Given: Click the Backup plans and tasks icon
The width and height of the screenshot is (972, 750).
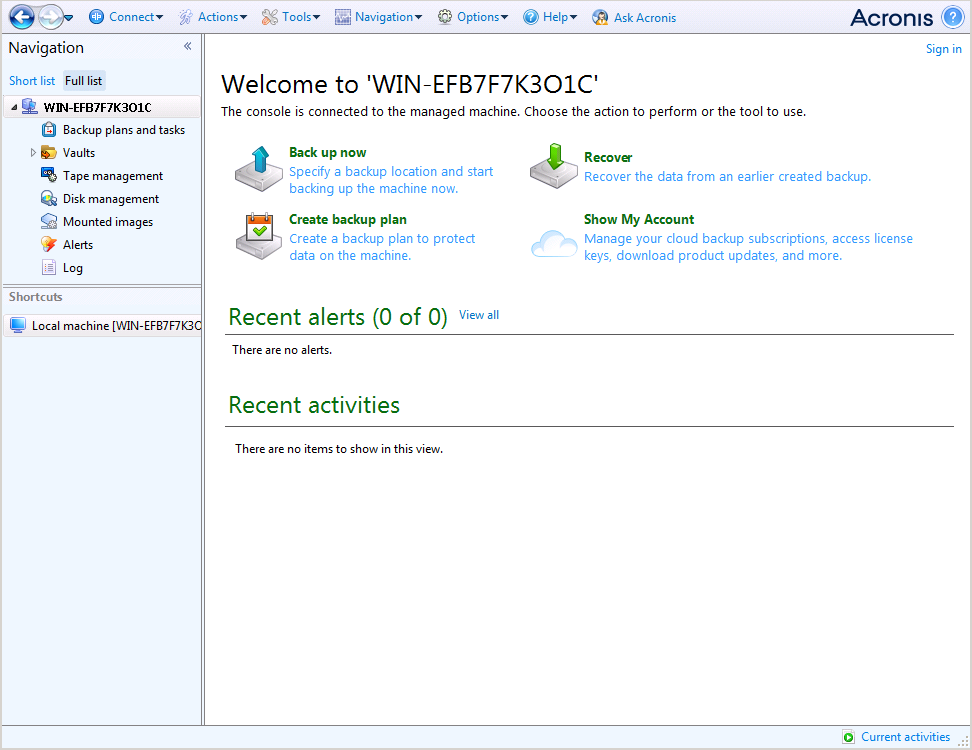Looking at the screenshot, I should click(x=49, y=130).
